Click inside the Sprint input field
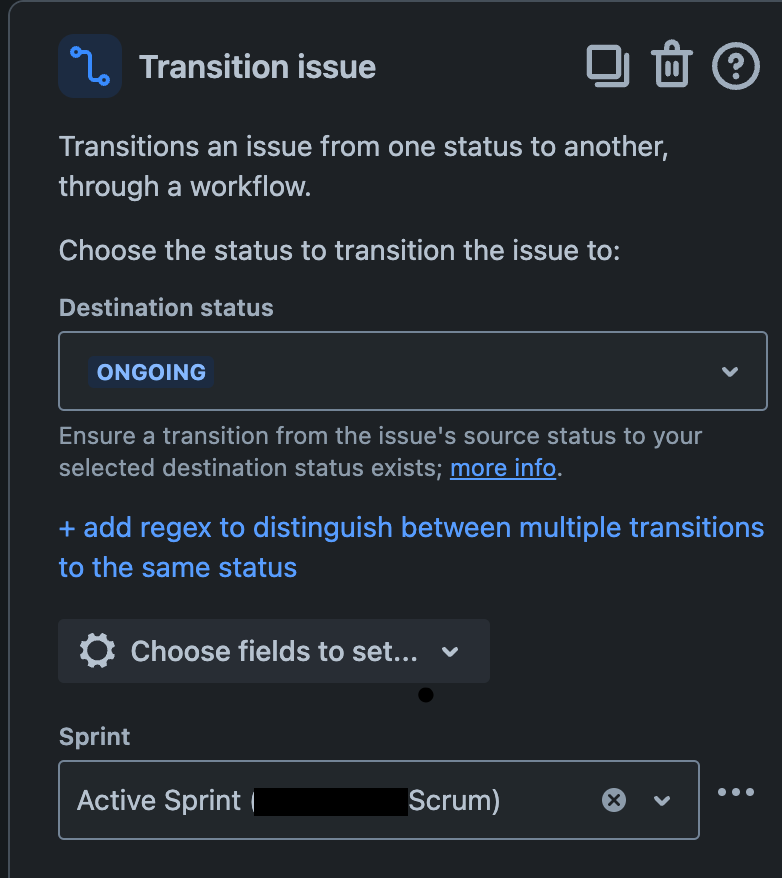 (300, 800)
